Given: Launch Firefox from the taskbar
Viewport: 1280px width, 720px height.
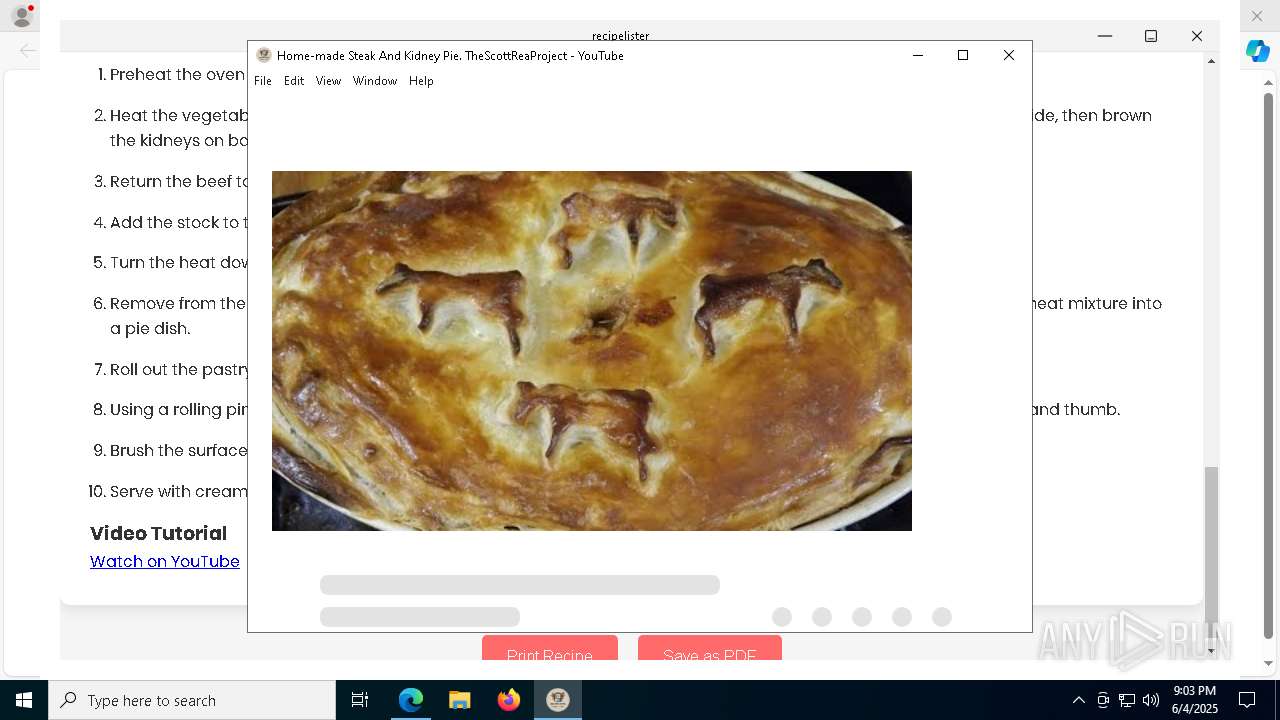Looking at the screenshot, I should pyautogui.click(x=508, y=700).
